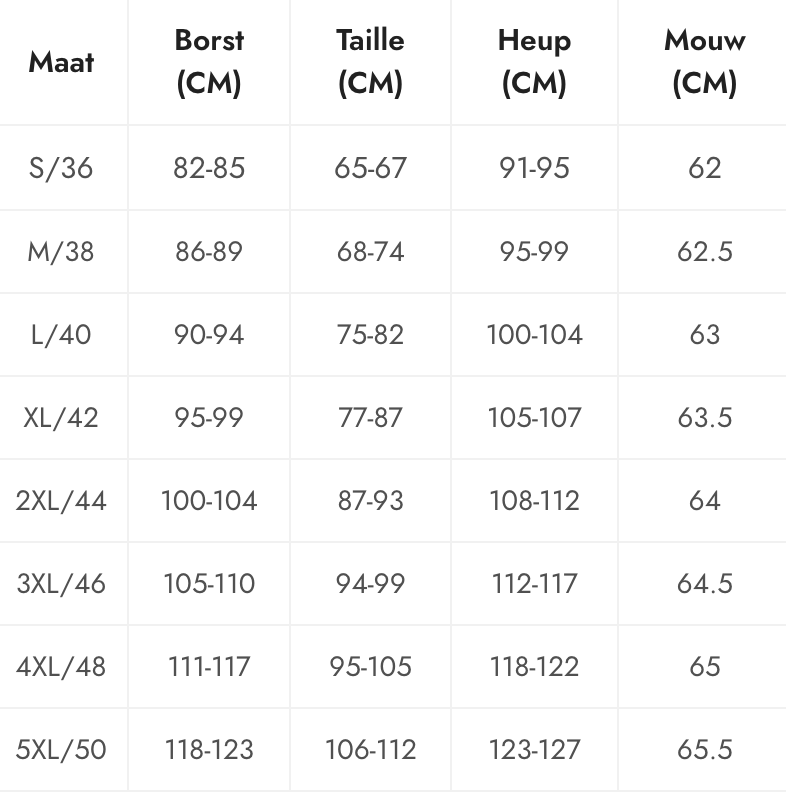Click the 5XL/50 size cell
Screen dimensions: 786x792
point(61,749)
